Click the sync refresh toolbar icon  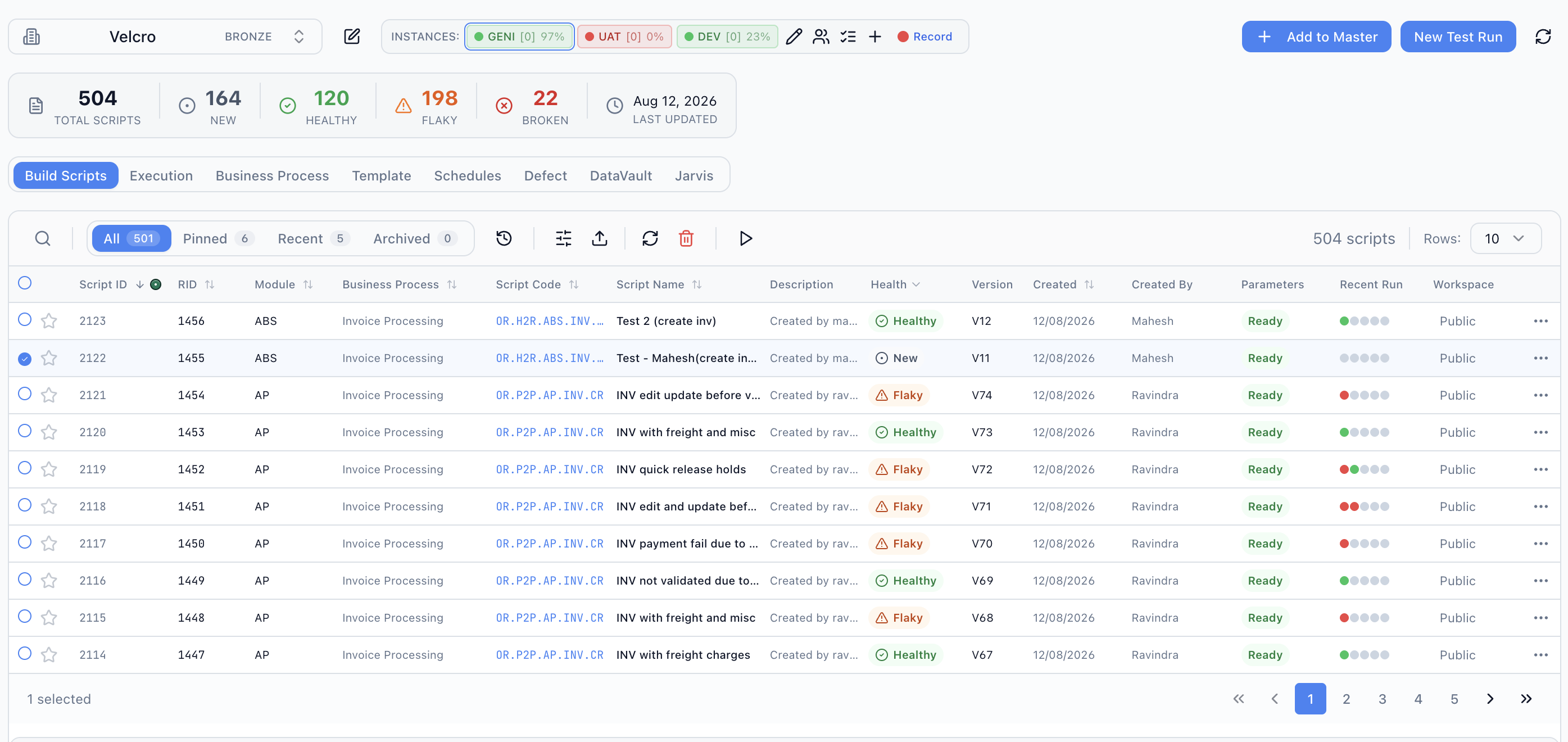point(650,238)
